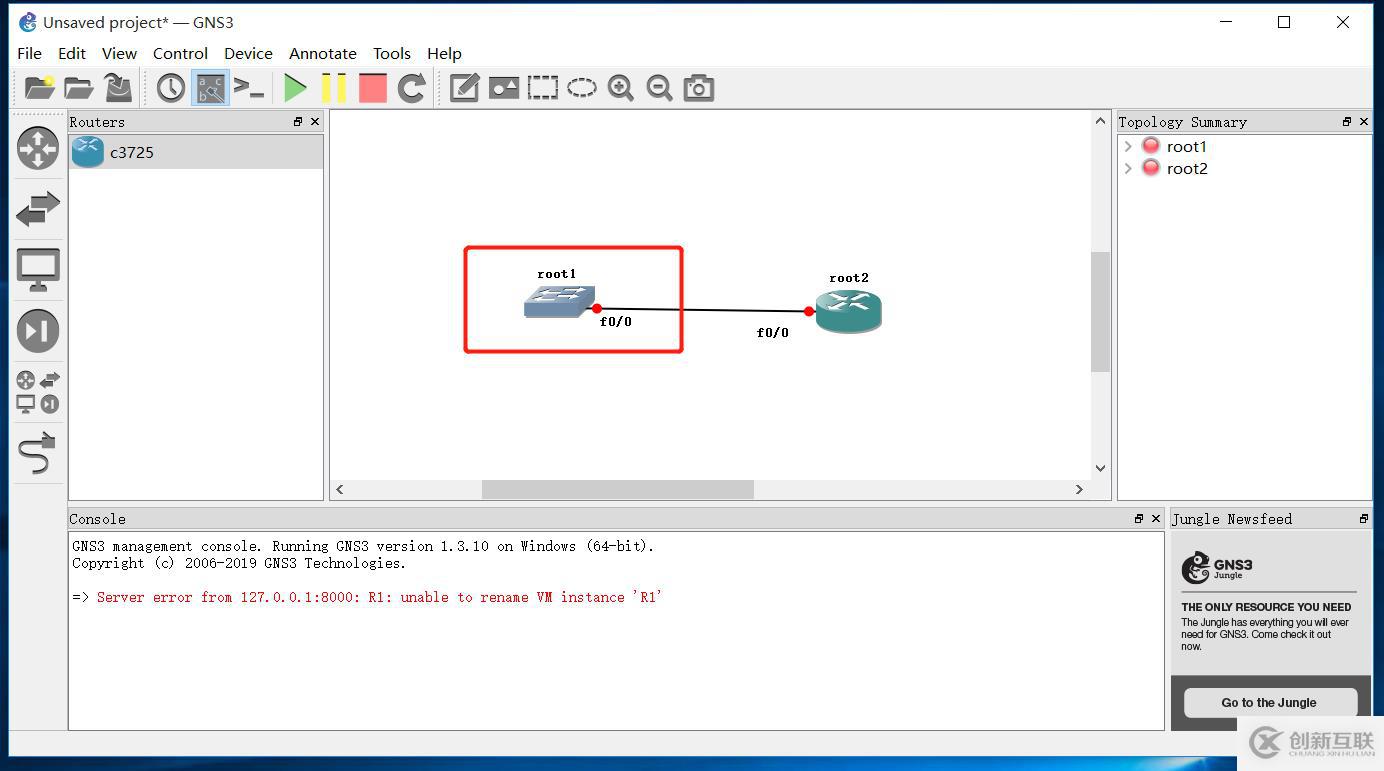Image resolution: width=1384 pixels, height=771 pixels.
Task: Click the red stop all devices icon
Action: 373,88
